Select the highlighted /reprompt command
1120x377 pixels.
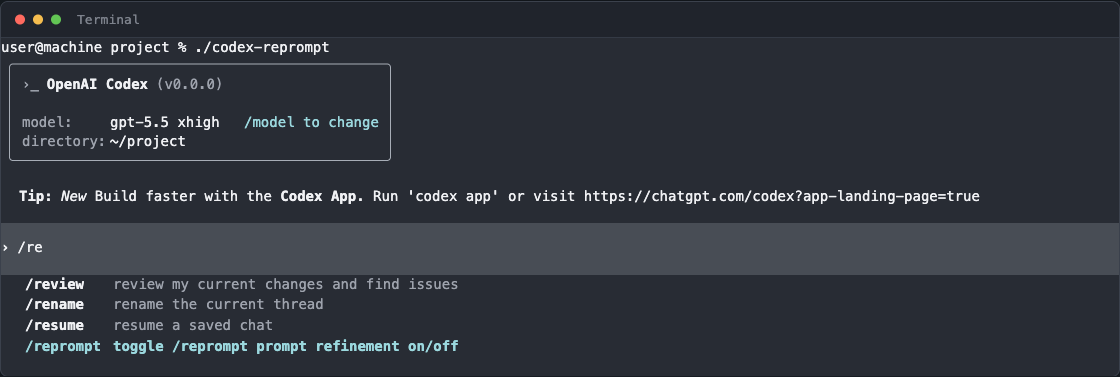64,346
